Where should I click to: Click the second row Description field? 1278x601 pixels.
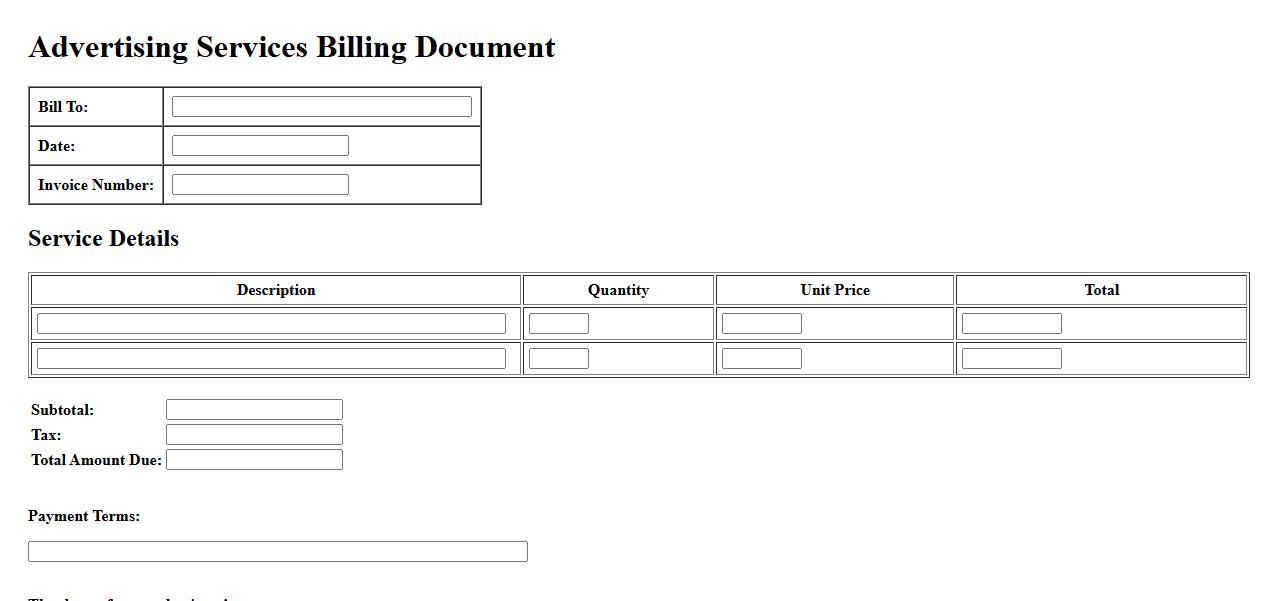[271, 359]
